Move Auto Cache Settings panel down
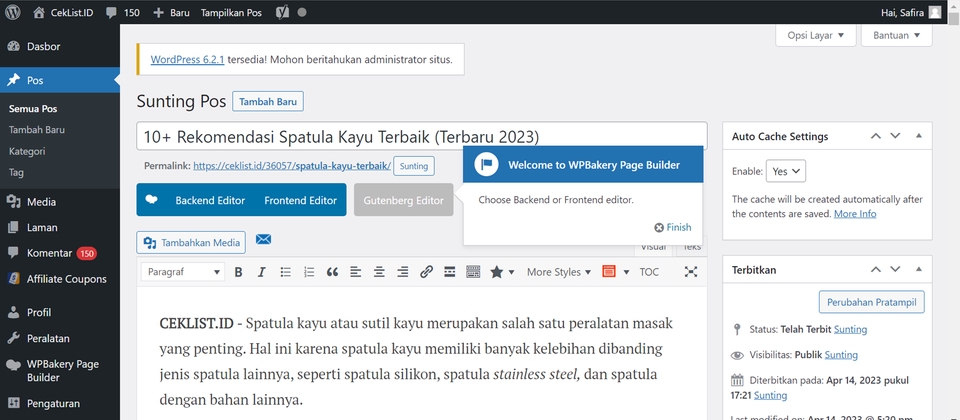This screenshot has height=420, width=960. 895,136
